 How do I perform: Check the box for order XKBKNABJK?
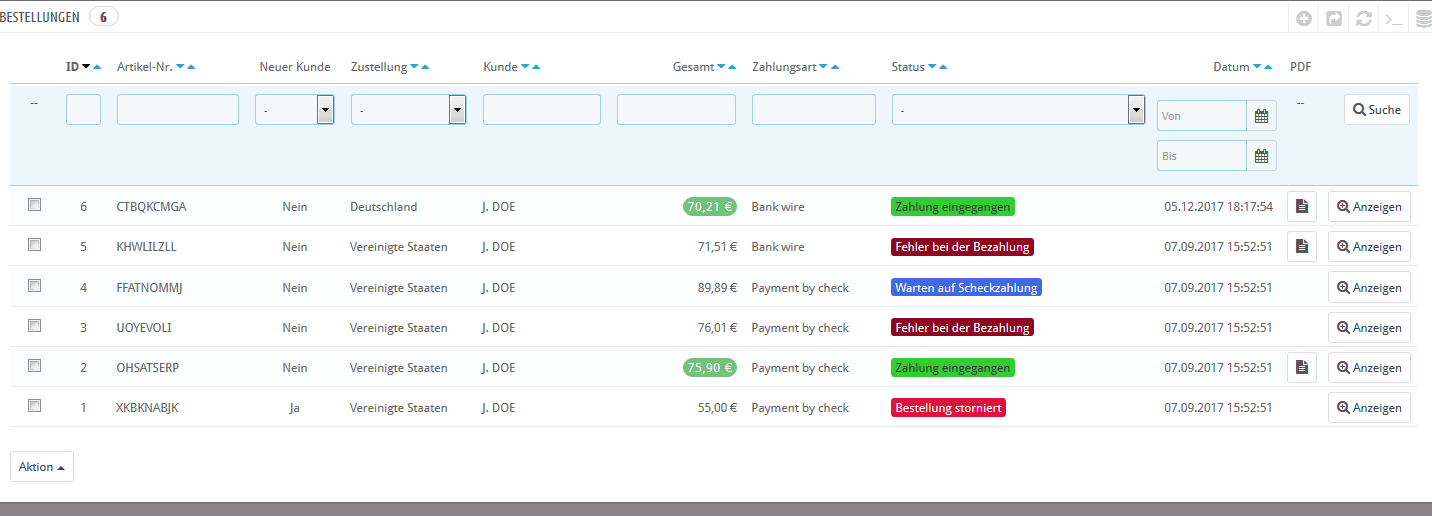[35, 406]
